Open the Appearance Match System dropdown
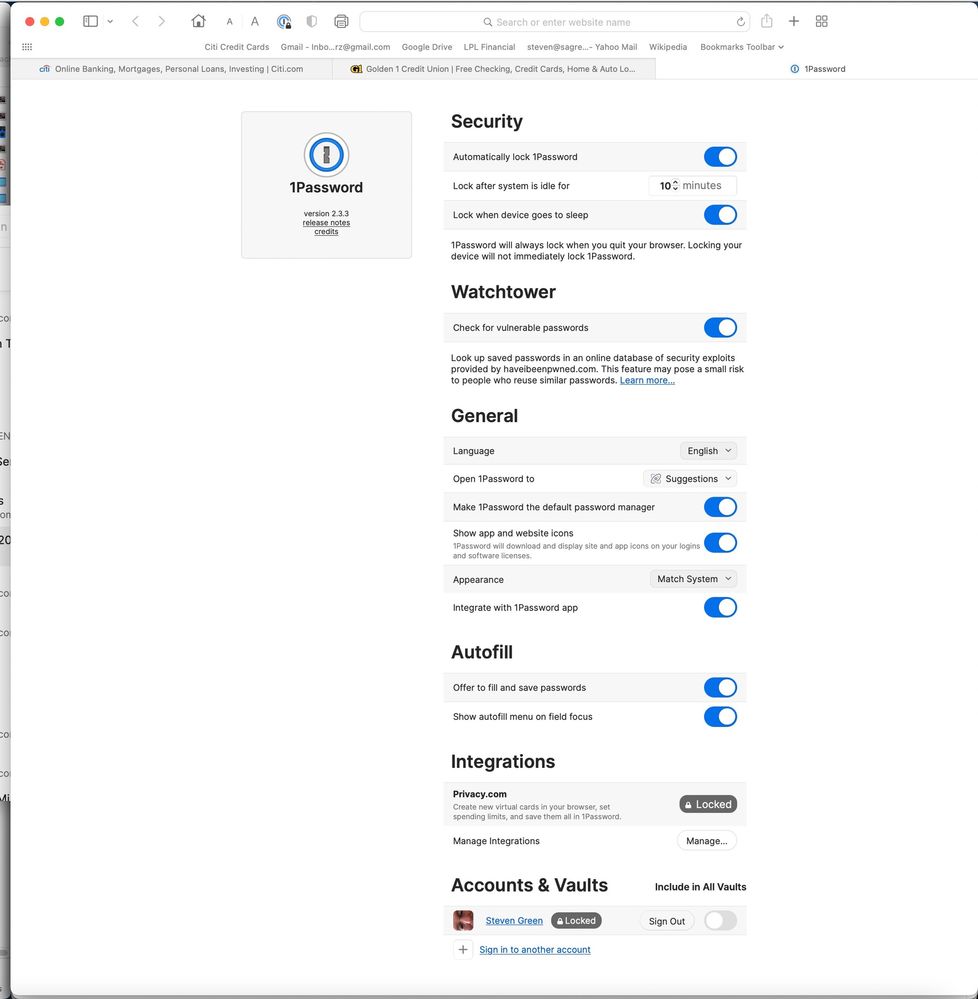This screenshot has height=999, width=978. tap(693, 579)
